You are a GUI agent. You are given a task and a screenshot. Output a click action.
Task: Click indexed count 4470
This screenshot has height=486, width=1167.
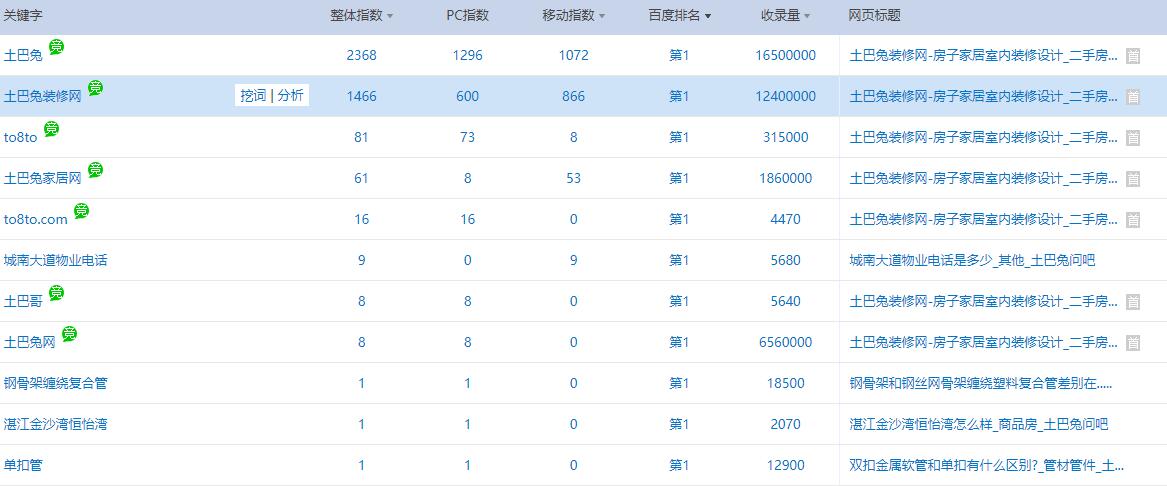786,220
